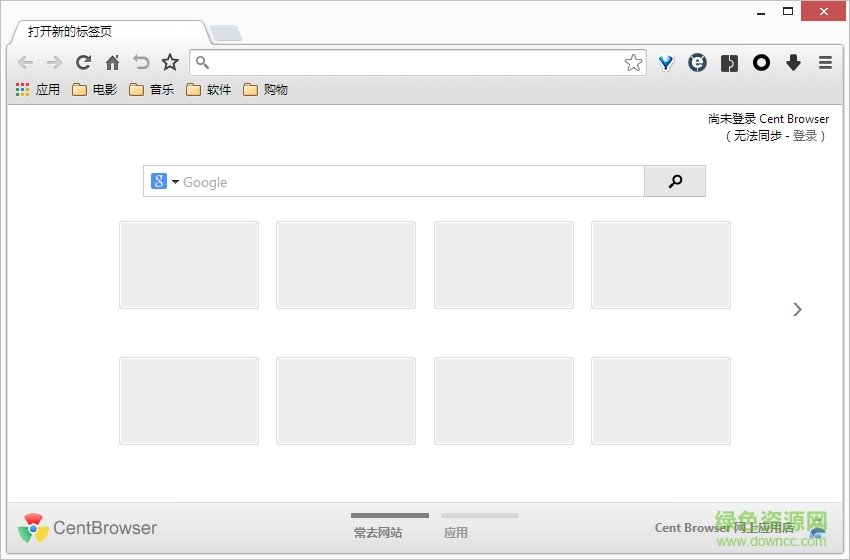Open the home page icon

[112, 62]
